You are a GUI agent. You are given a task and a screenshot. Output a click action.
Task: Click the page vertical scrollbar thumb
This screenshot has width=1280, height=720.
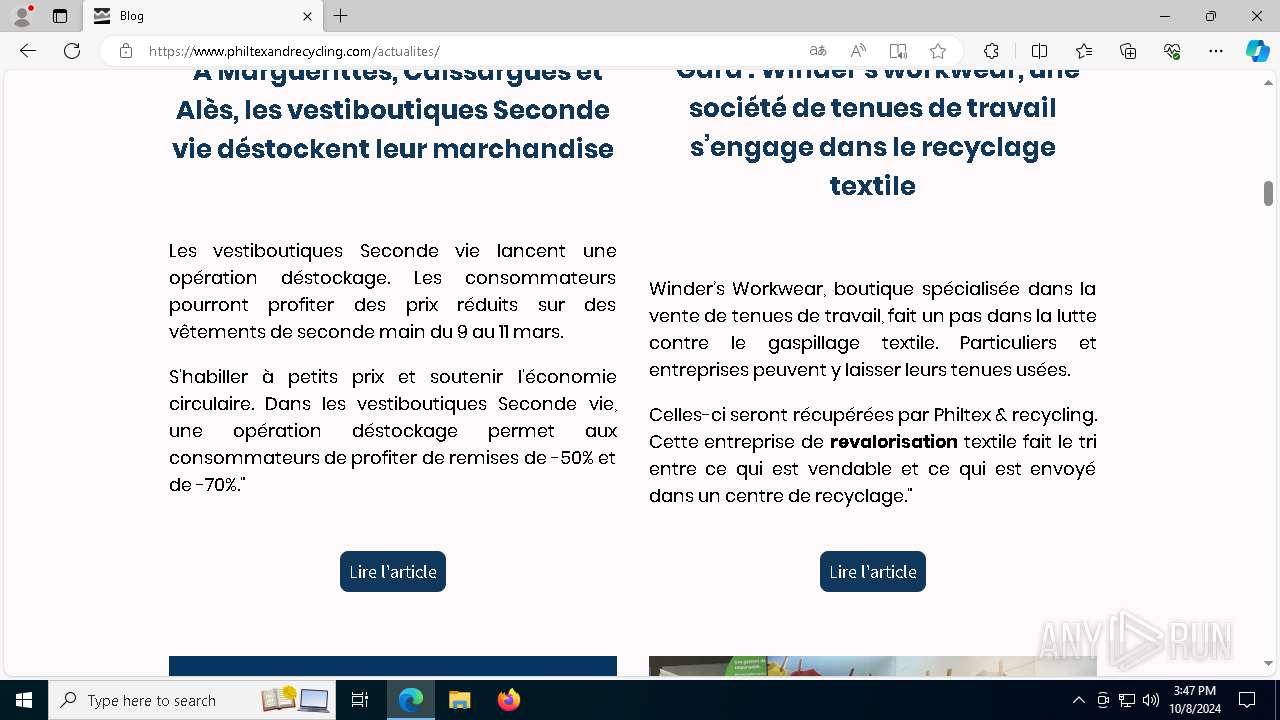[x=1268, y=193]
